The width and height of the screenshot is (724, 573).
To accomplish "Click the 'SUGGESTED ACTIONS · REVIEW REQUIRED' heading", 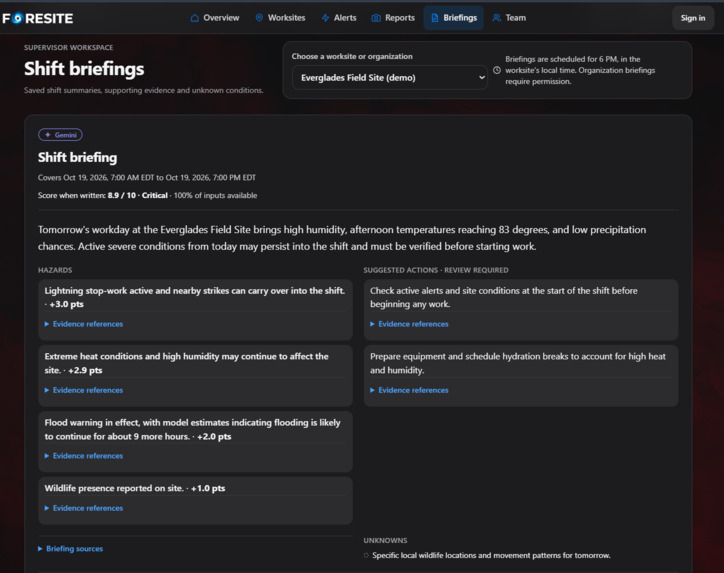I will [x=436, y=270].
